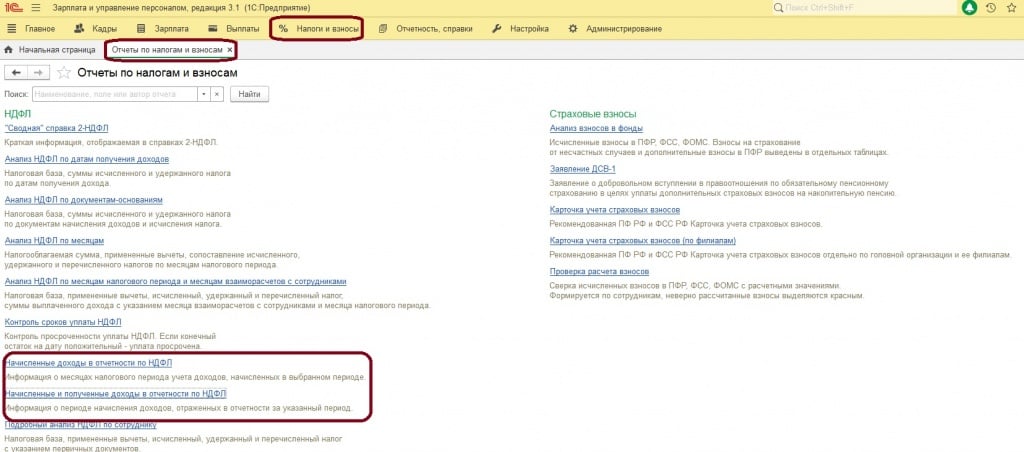Go to home page icon
The height and width of the screenshot is (452, 1024).
8,50
